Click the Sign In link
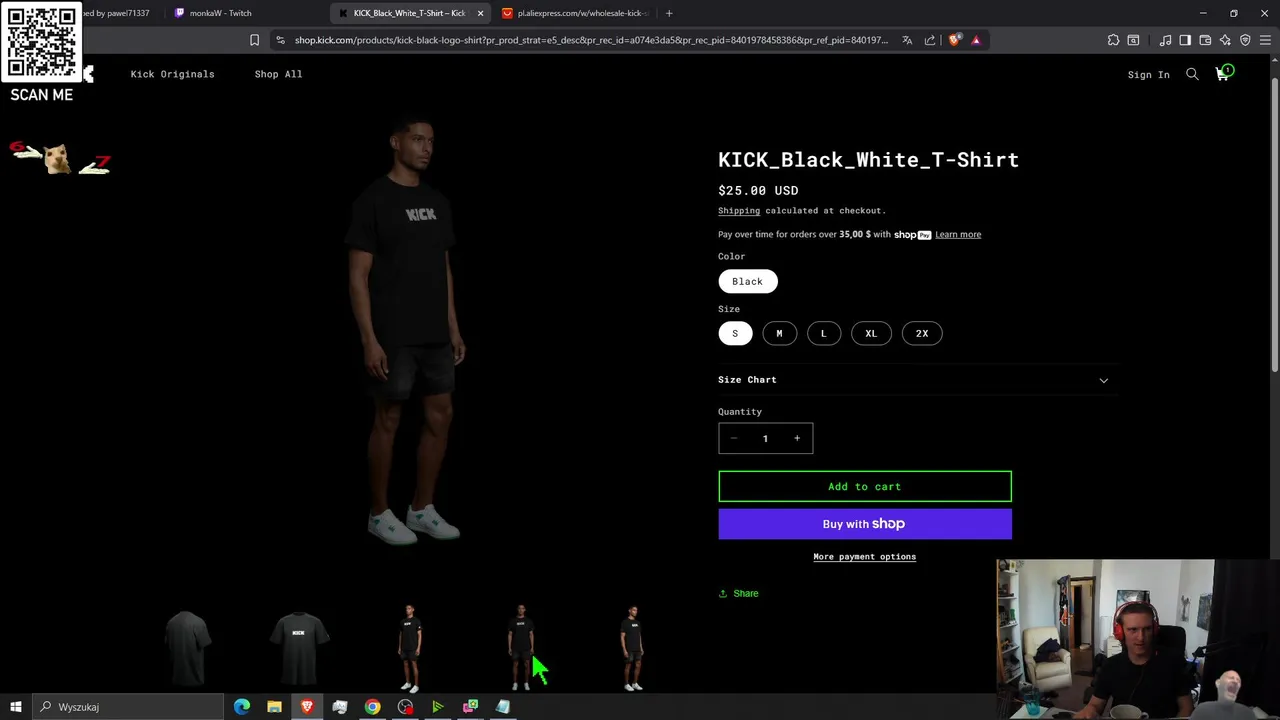1280x720 pixels. click(x=1148, y=75)
